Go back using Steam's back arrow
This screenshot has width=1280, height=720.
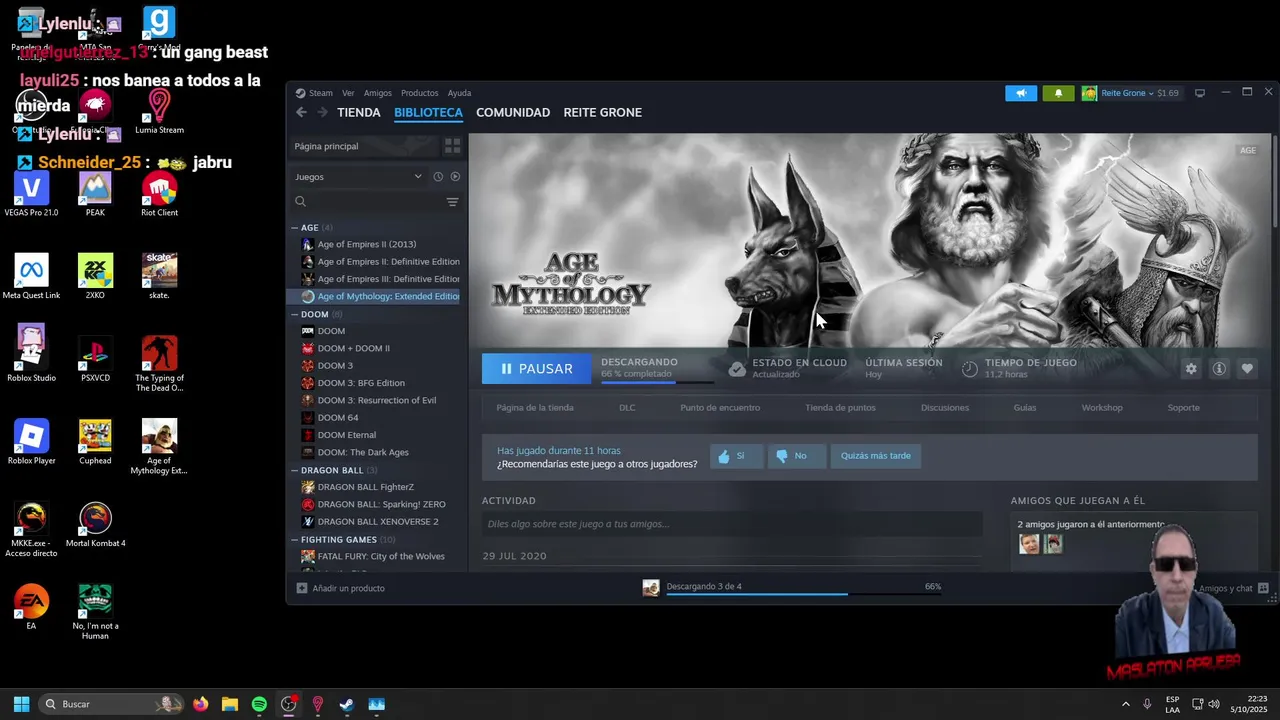coord(301,112)
